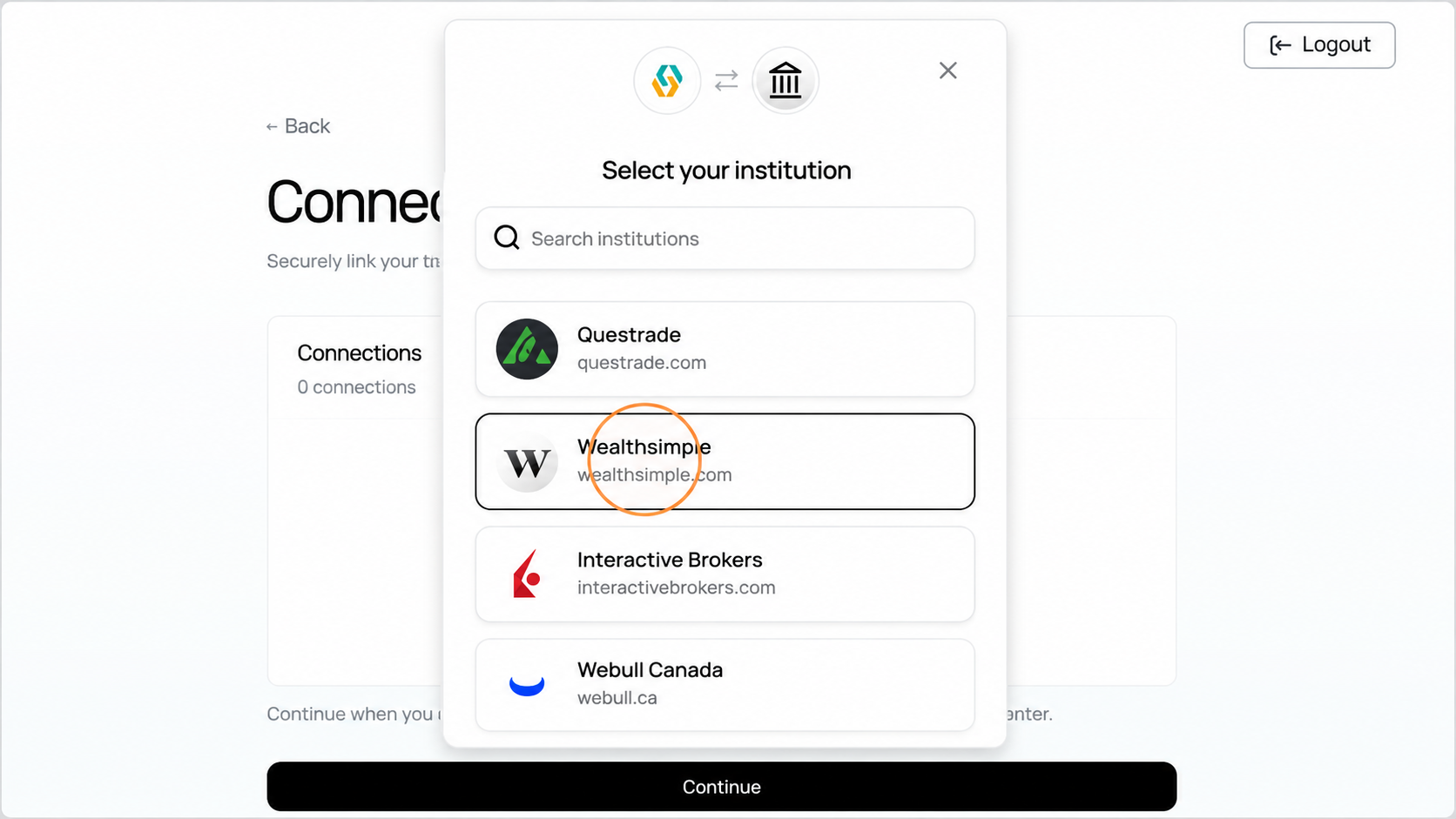This screenshot has height=819, width=1456.
Task: Click the Interactive Brokers red logo
Action: [x=527, y=574]
